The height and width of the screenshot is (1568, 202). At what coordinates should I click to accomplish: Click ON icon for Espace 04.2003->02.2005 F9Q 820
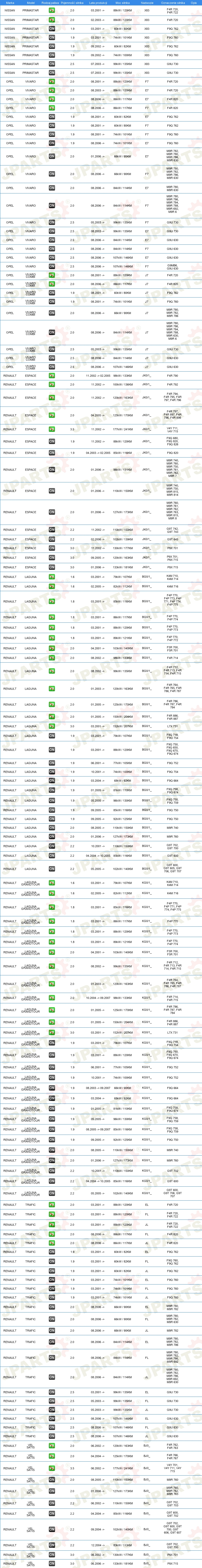[x=52, y=453]
